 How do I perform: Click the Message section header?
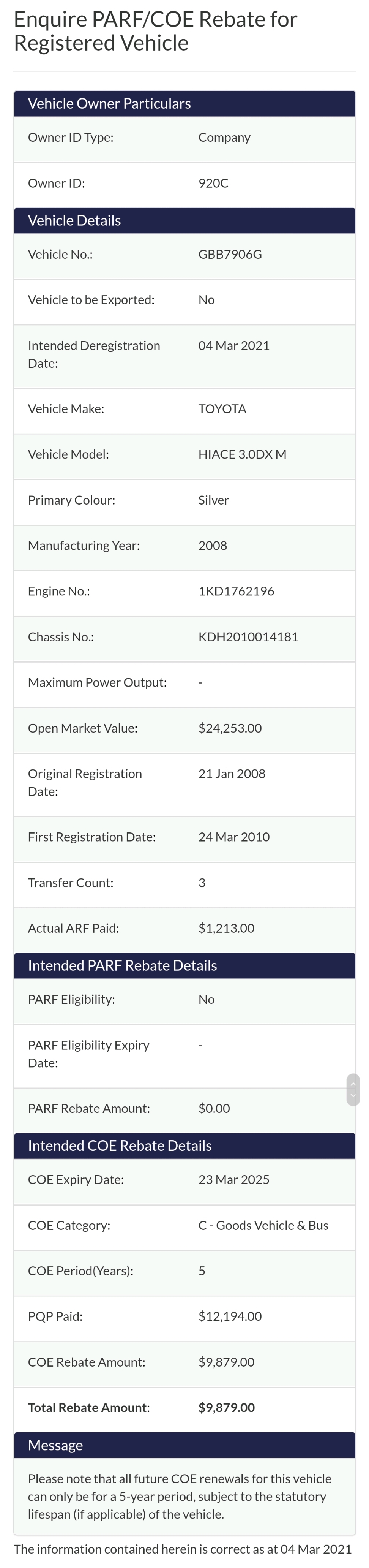click(x=55, y=1445)
